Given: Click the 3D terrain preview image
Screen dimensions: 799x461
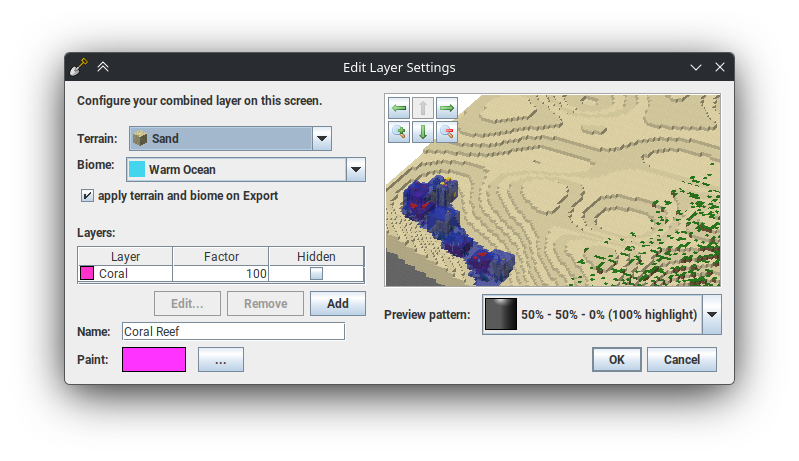Looking at the screenshot, I should [x=553, y=190].
